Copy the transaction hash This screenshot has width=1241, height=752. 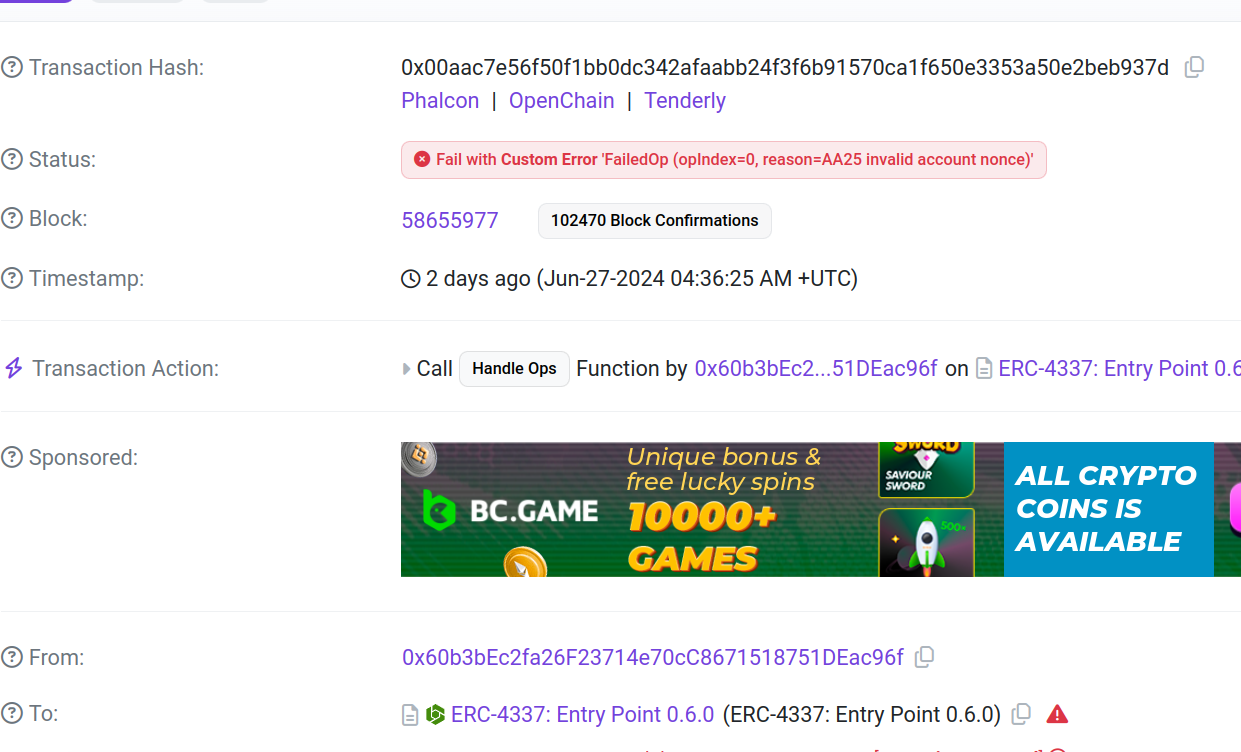(1194, 68)
